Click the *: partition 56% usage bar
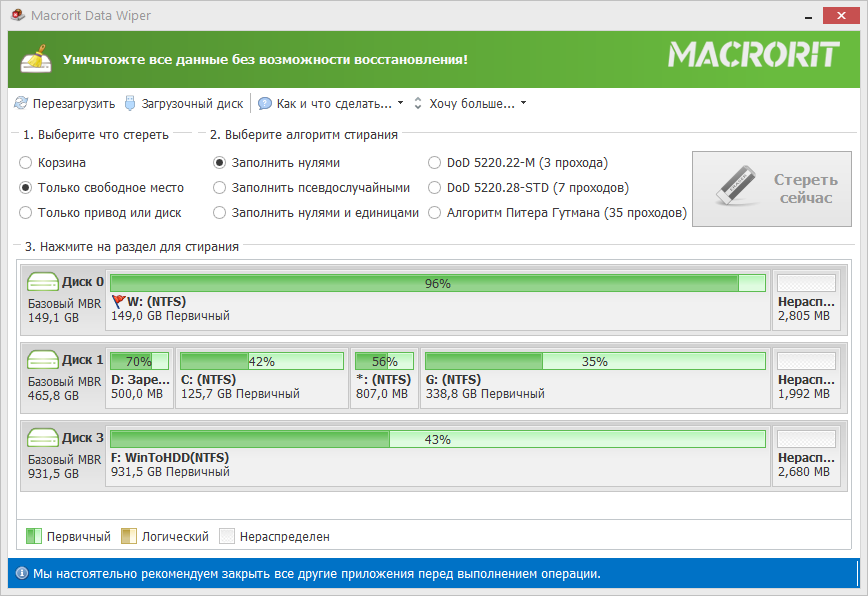 click(384, 361)
